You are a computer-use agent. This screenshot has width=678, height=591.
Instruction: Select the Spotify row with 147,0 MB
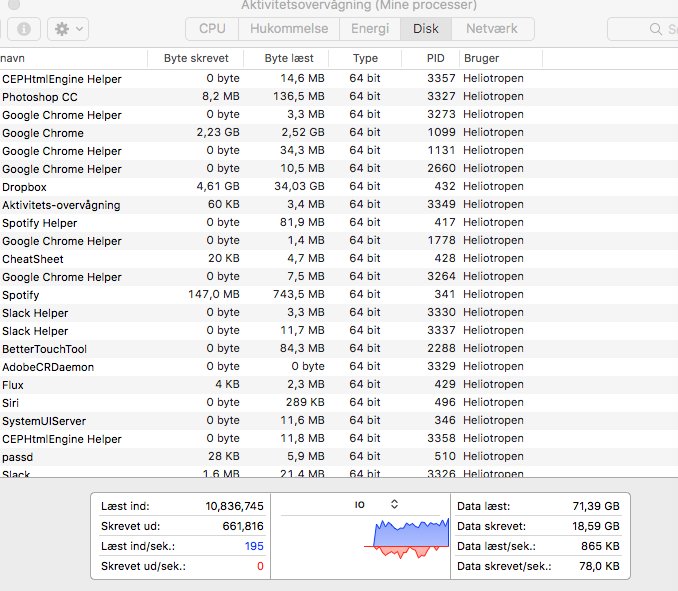pos(339,295)
